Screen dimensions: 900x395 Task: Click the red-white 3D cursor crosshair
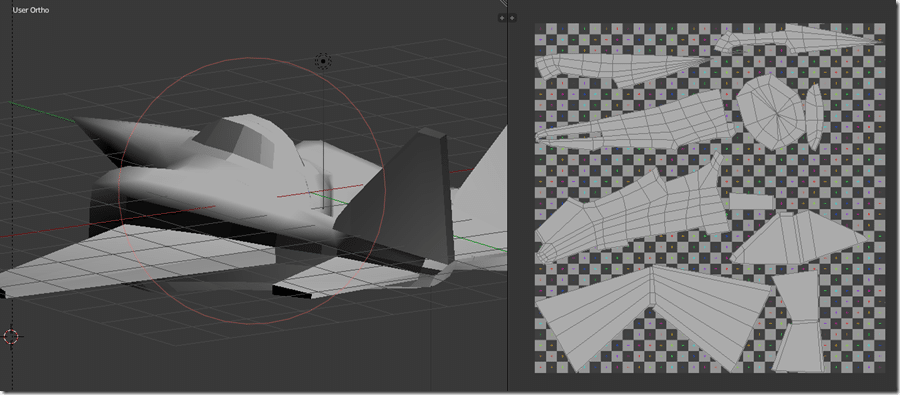coord(11,336)
